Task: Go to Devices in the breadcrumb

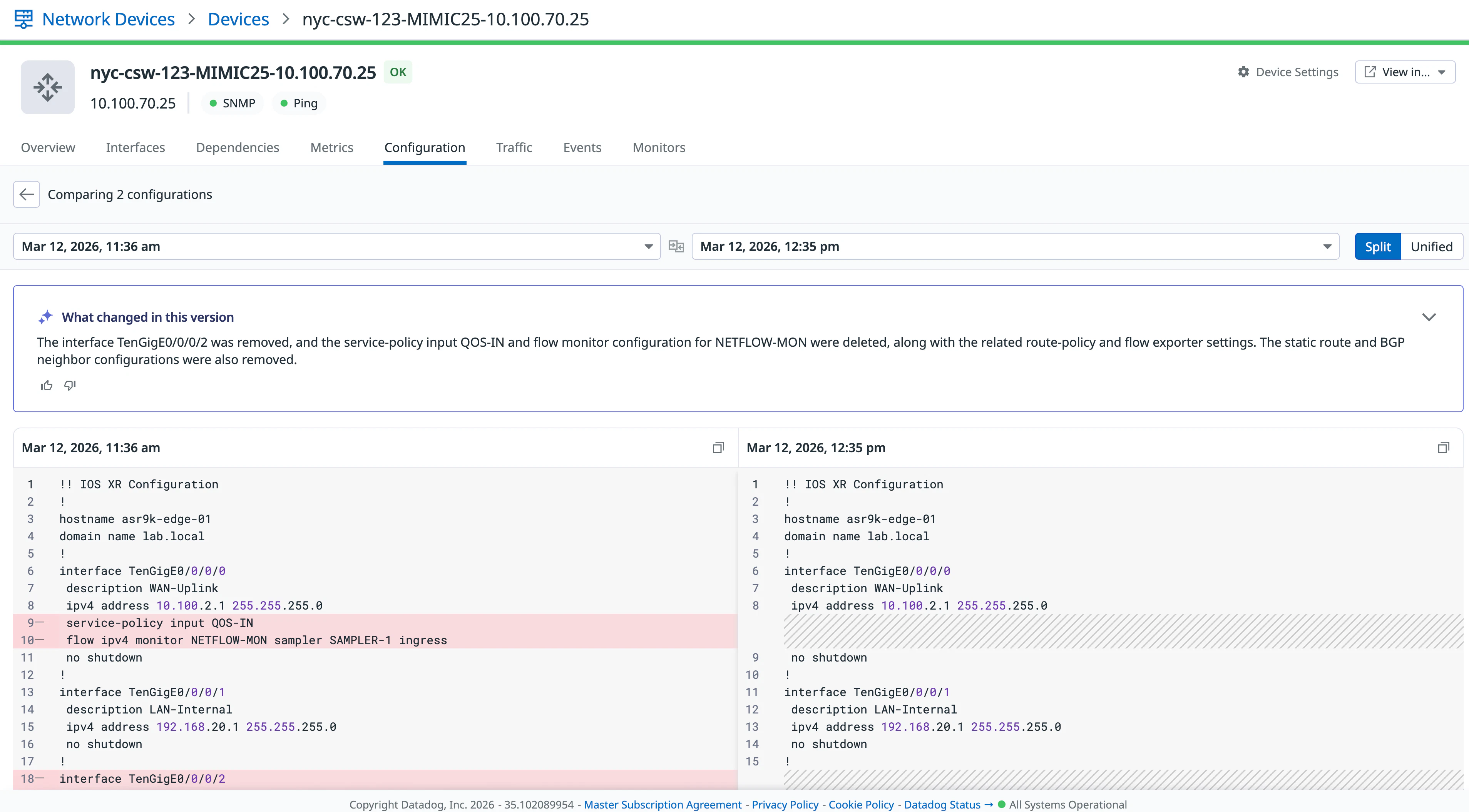Action: tap(238, 19)
